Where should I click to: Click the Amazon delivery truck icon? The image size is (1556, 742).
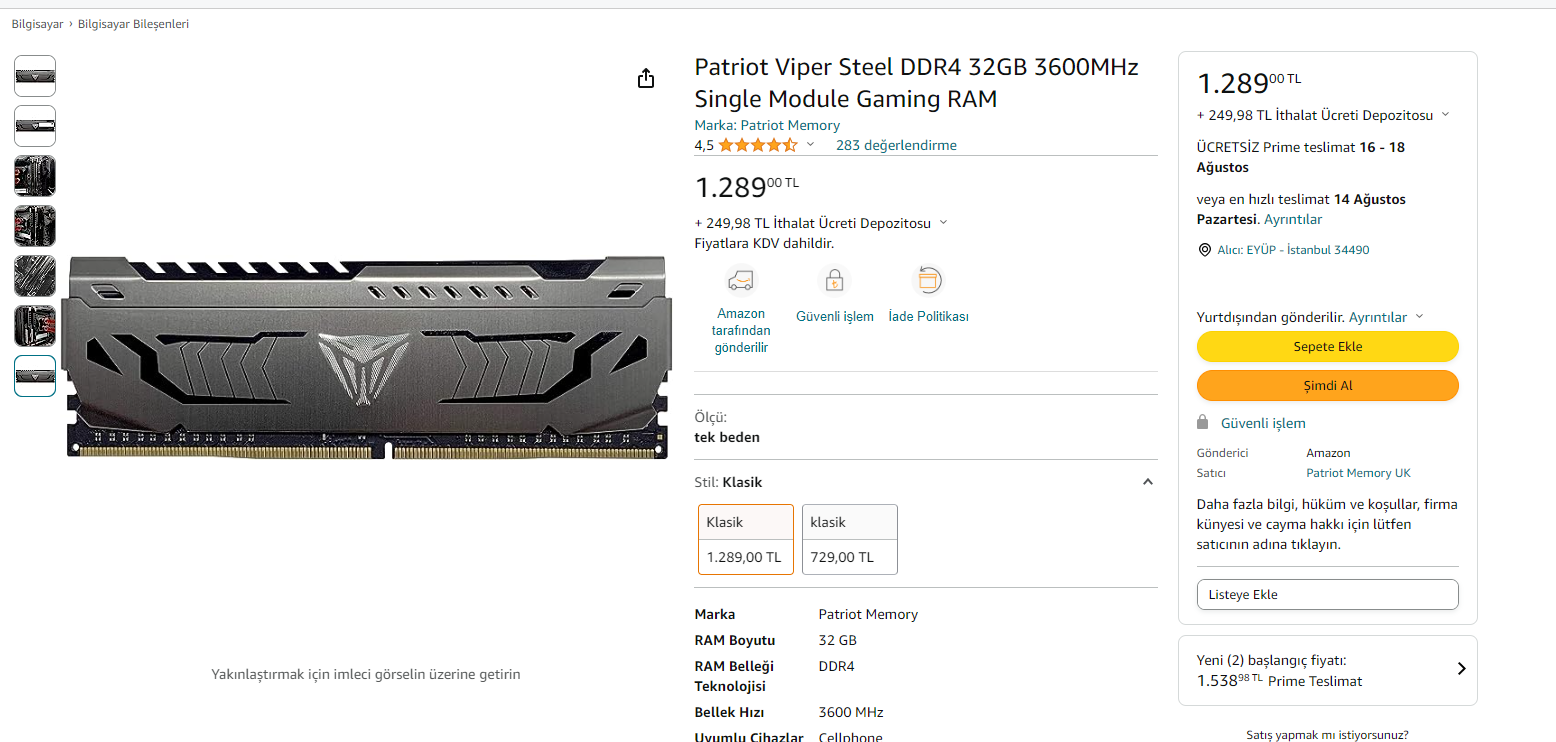point(741,279)
